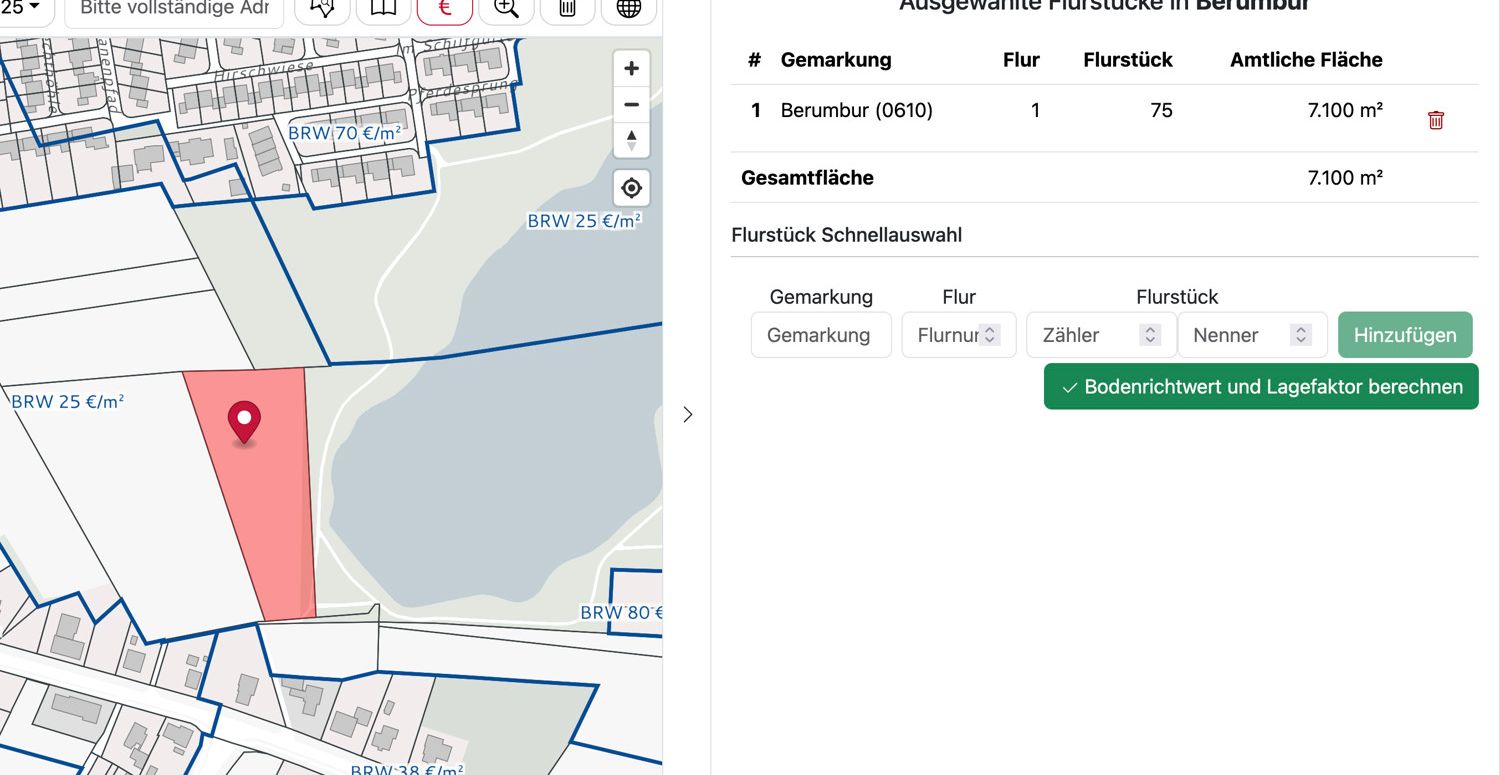The height and width of the screenshot is (775, 1500).
Task: Zoom in on the map
Action: (x=631, y=69)
